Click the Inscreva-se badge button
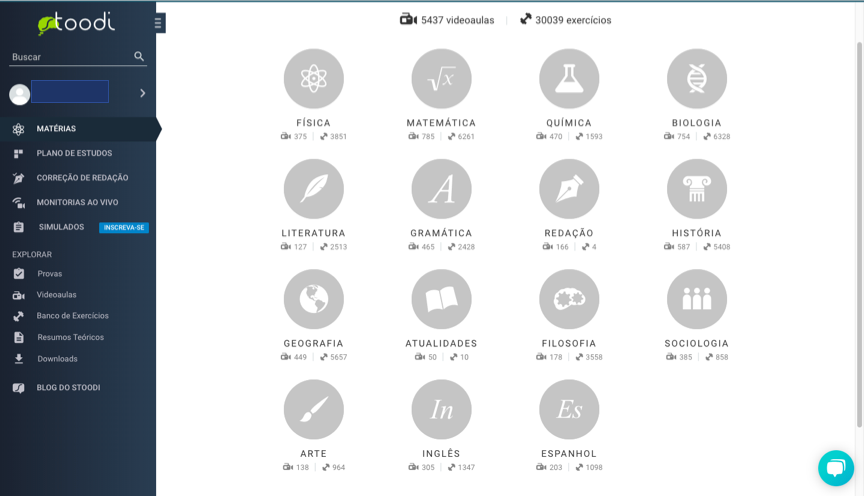864x496 pixels. (x=123, y=228)
